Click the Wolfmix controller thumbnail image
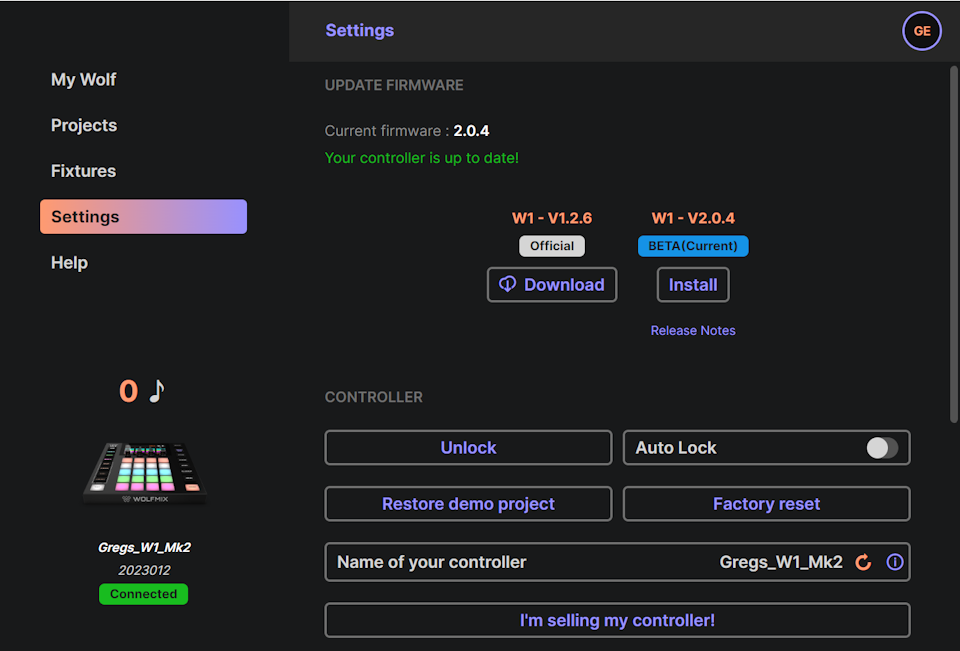 coord(144,473)
